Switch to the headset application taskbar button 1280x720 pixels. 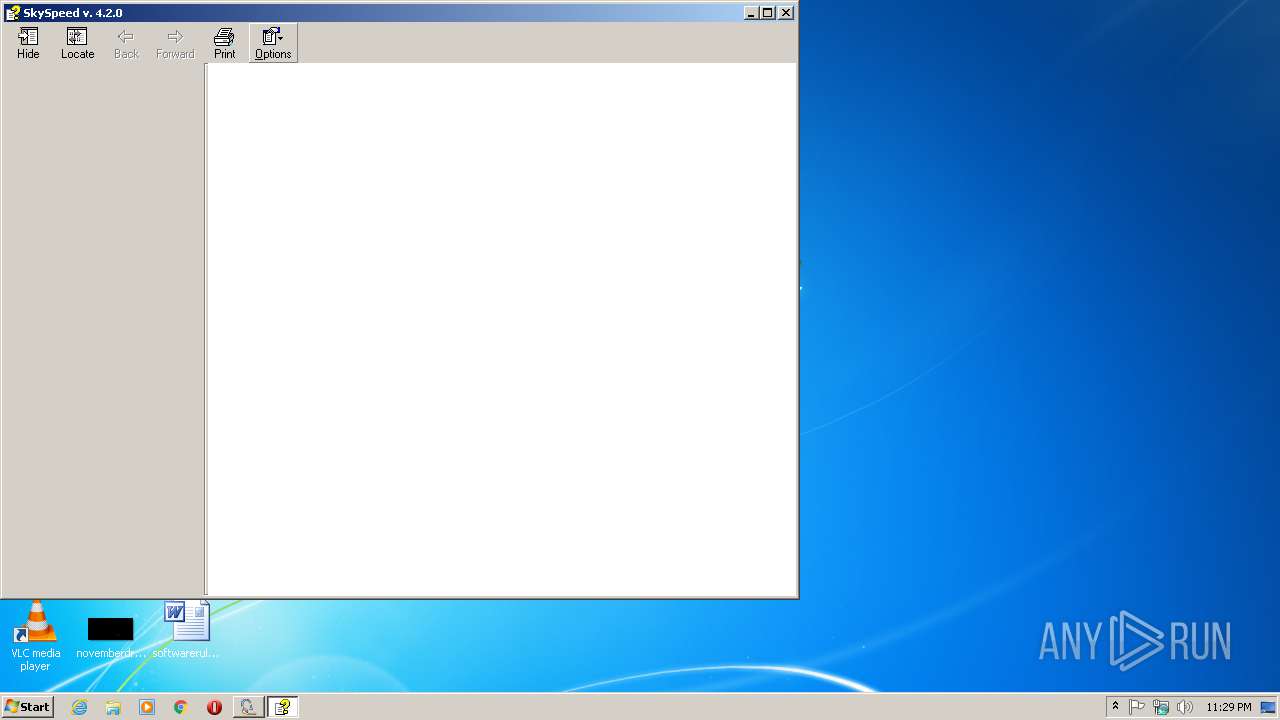[248, 707]
